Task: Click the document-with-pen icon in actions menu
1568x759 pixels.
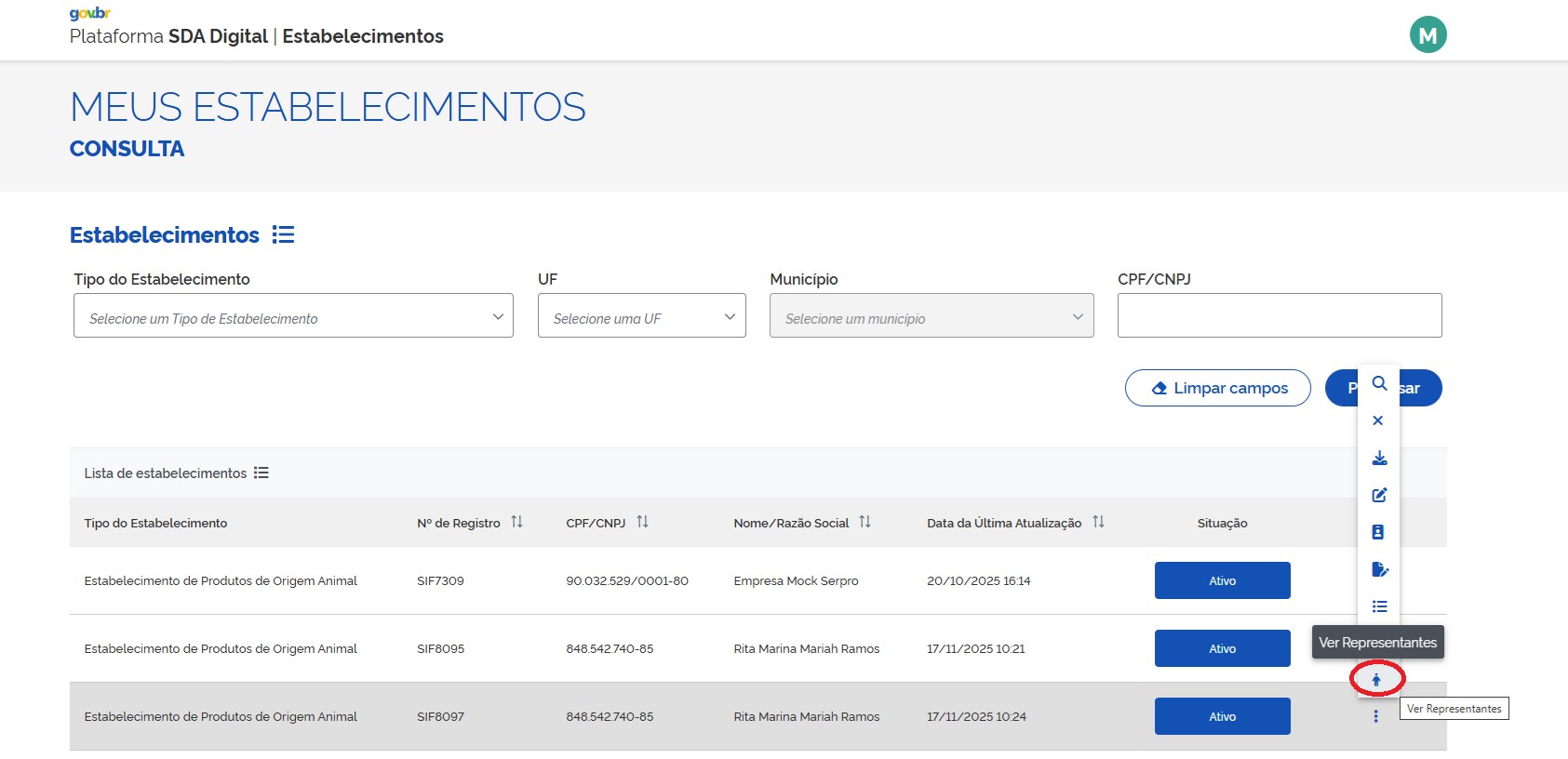Action: click(1379, 569)
